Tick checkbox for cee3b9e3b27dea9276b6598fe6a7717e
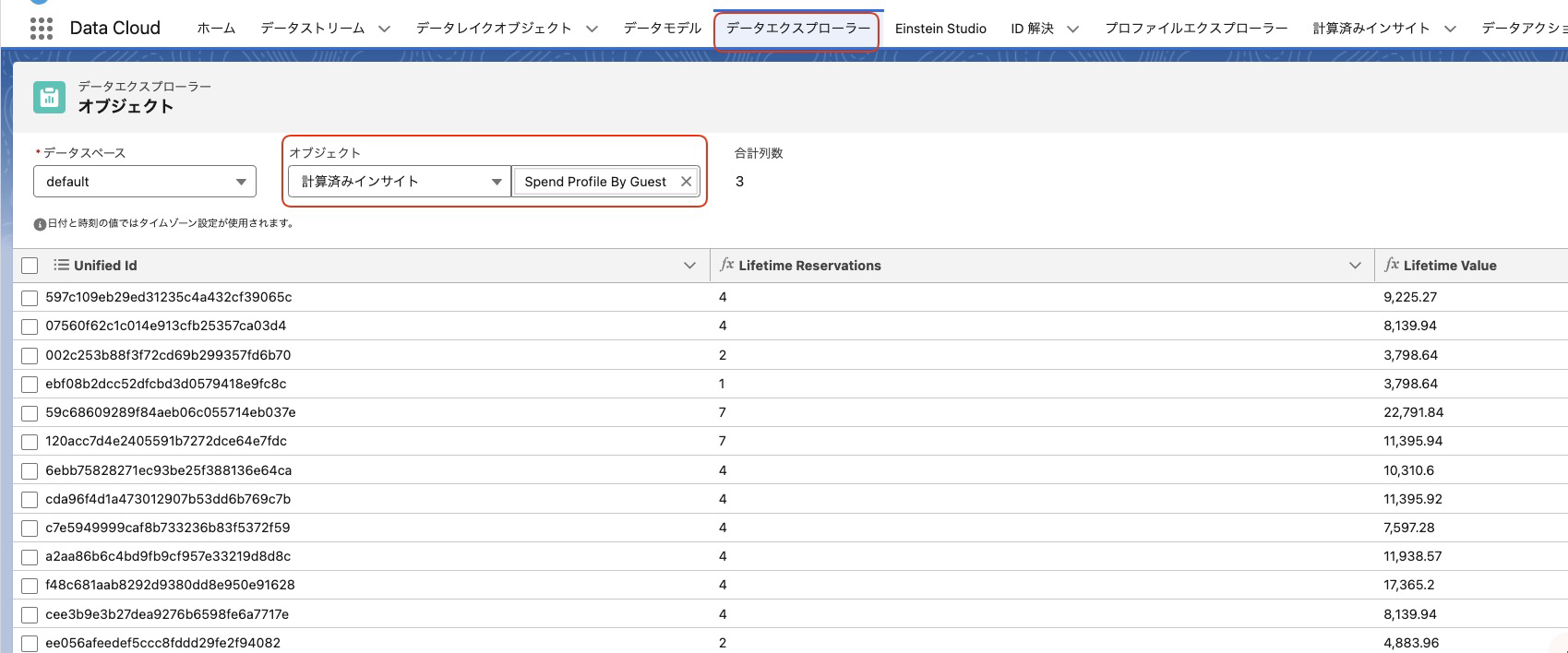The width and height of the screenshot is (1568, 653). pyautogui.click(x=30, y=615)
